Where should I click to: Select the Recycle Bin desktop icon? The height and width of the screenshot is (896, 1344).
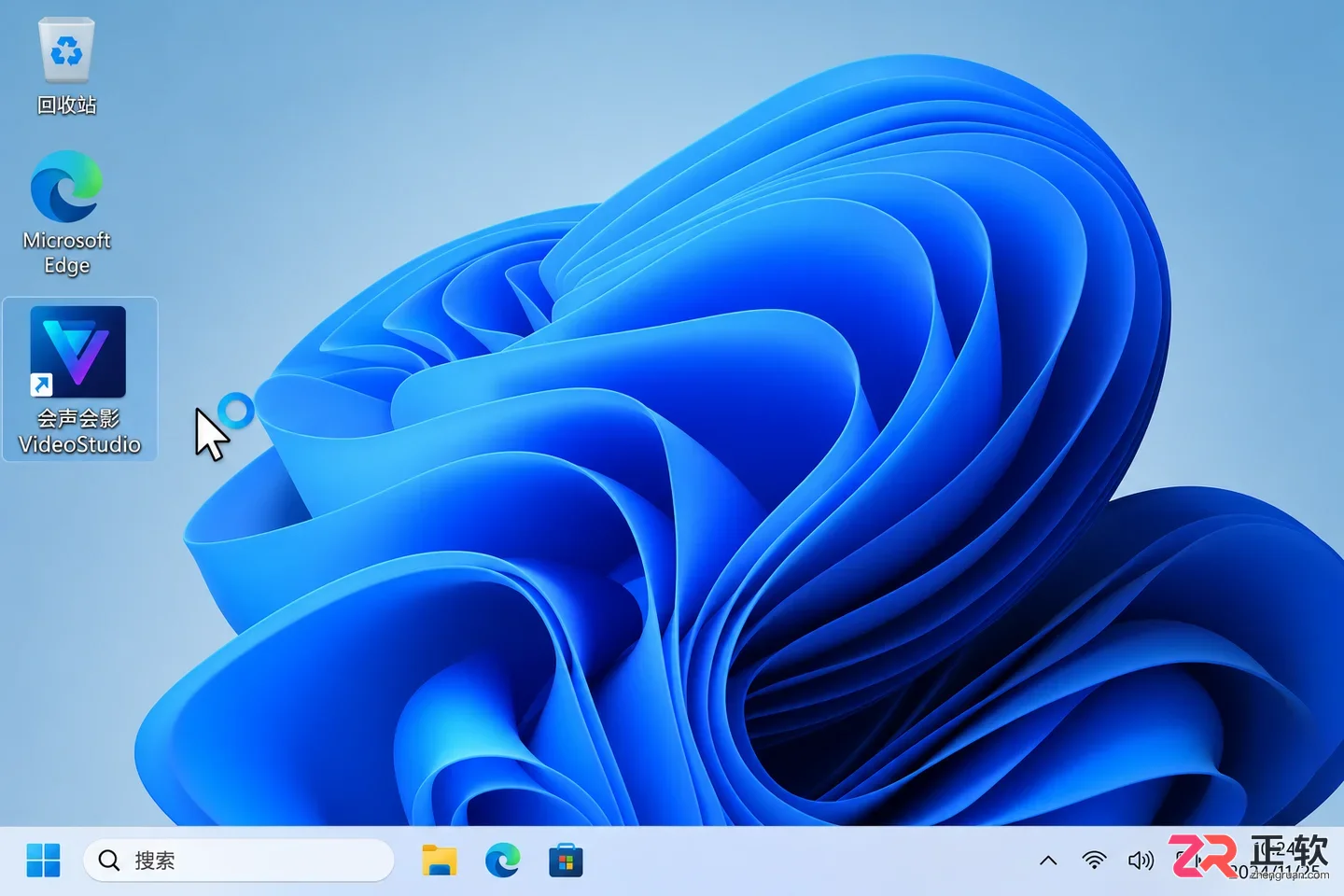[x=66, y=66]
